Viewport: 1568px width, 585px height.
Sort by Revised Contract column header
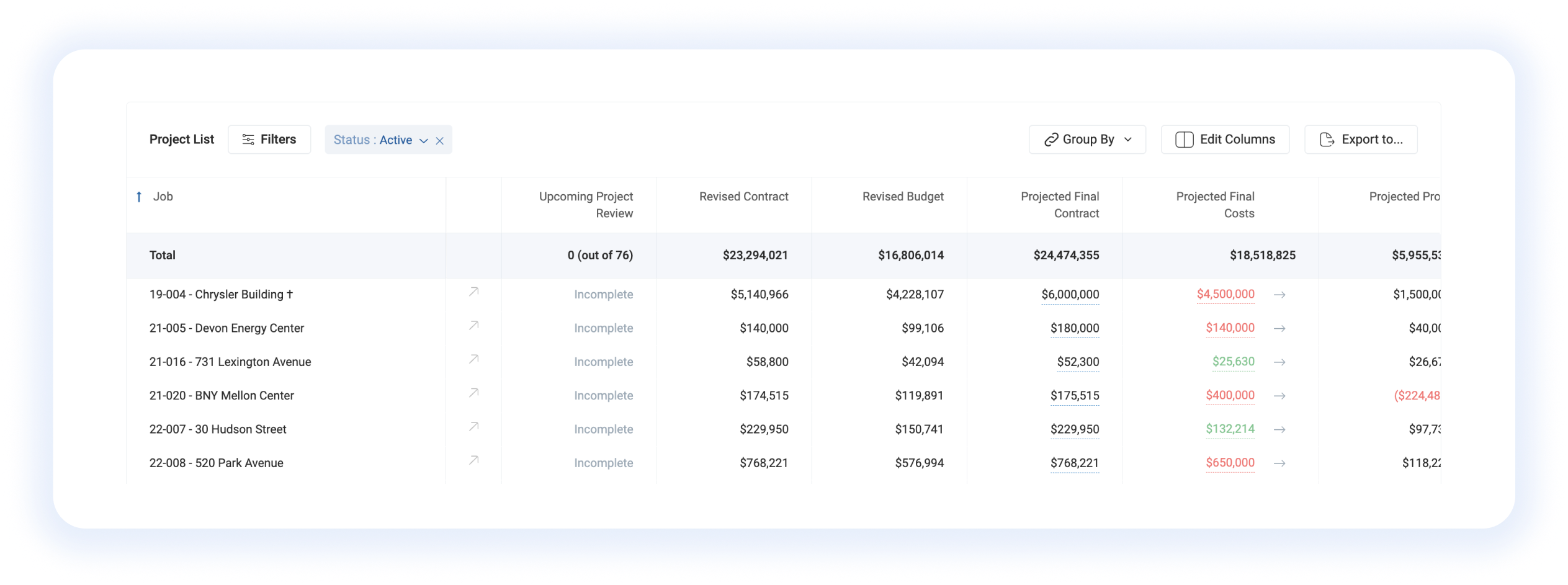coord(743,197)
